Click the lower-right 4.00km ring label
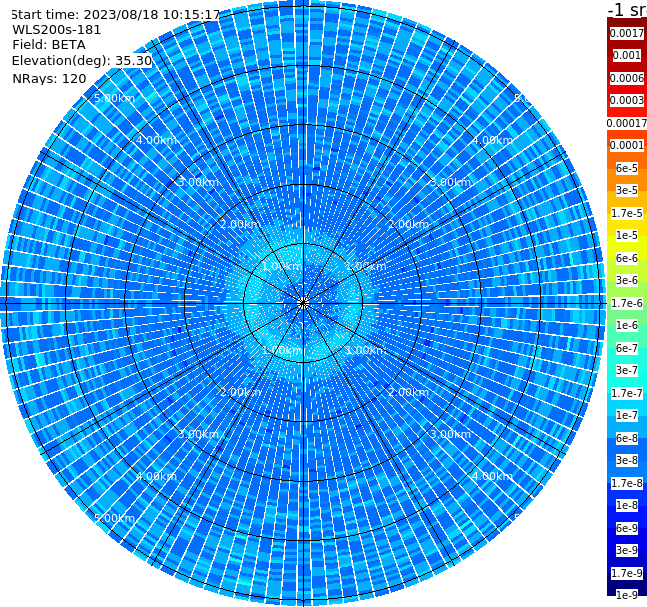The height and width of the screenshot is (607, 647). coord(493,476)
